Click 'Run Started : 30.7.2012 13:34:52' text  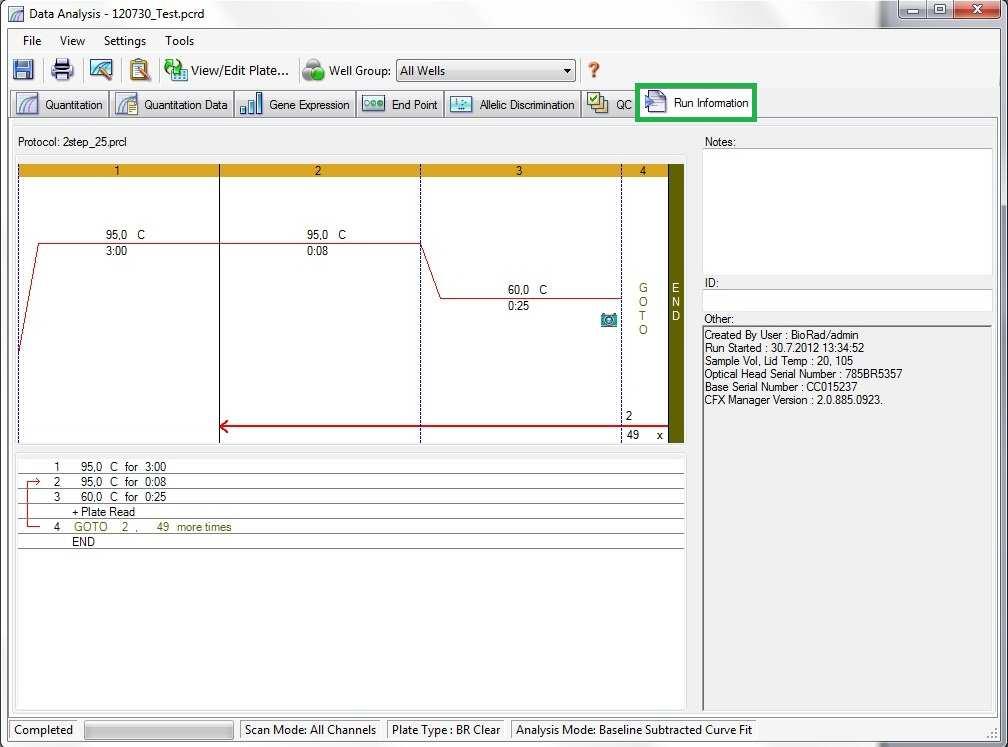784,348
